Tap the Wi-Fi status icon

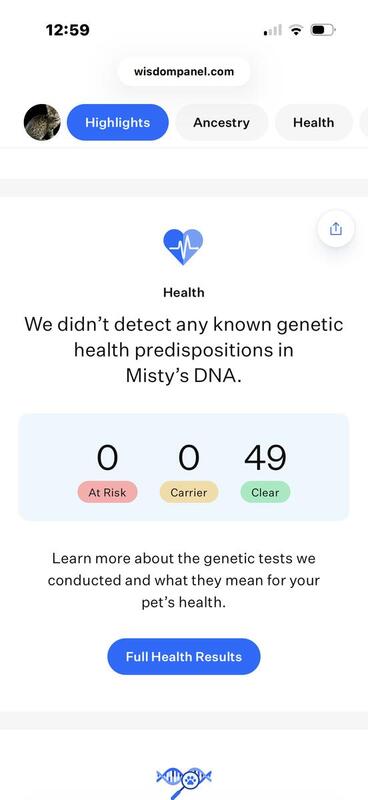(296, 31)
